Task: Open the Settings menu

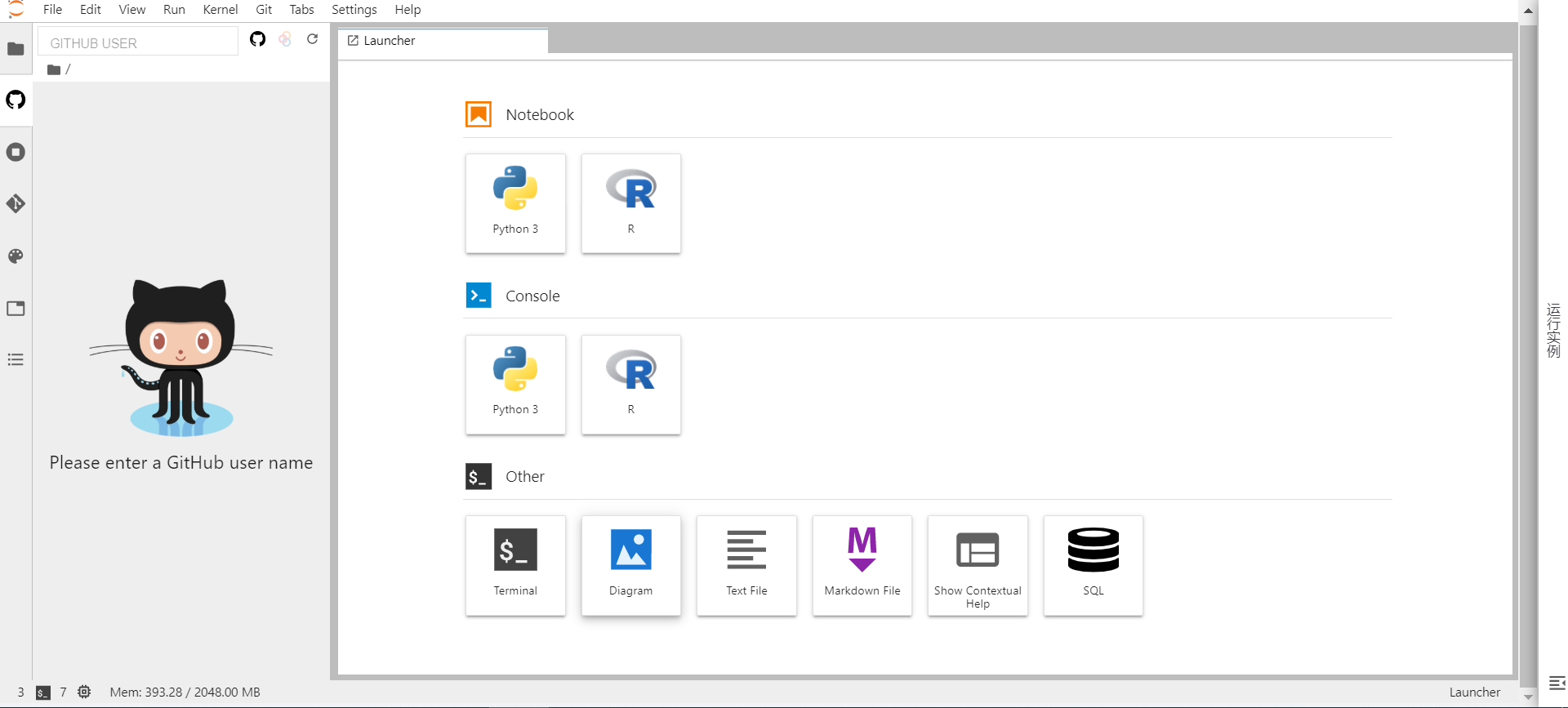Action: (x=354, y=10)
